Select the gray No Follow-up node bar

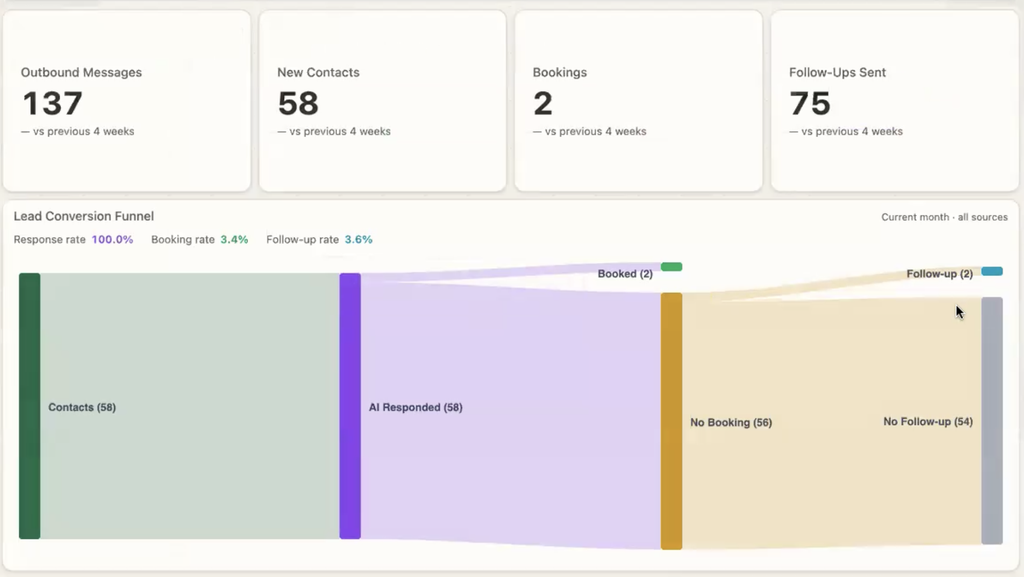point(992,421)
